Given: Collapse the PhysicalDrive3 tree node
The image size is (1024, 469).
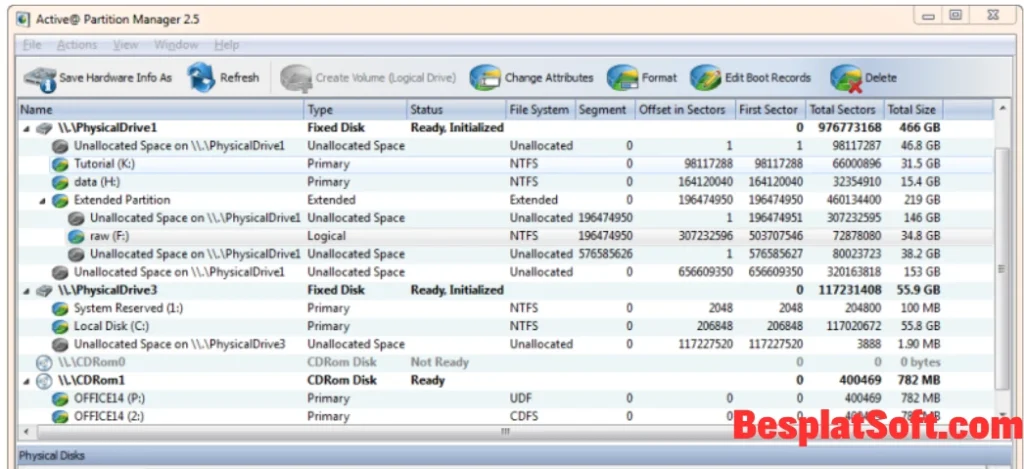Looking at the screenshot, I should tap(26, 291).
